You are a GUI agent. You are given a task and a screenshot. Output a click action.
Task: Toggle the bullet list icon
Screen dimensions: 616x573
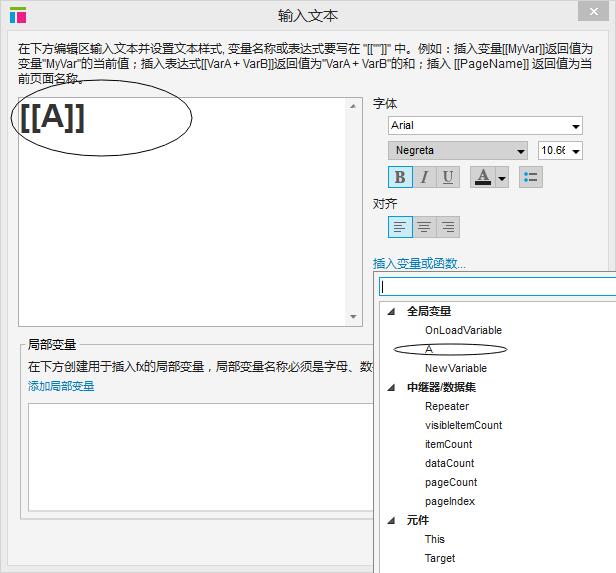[531, 177]
